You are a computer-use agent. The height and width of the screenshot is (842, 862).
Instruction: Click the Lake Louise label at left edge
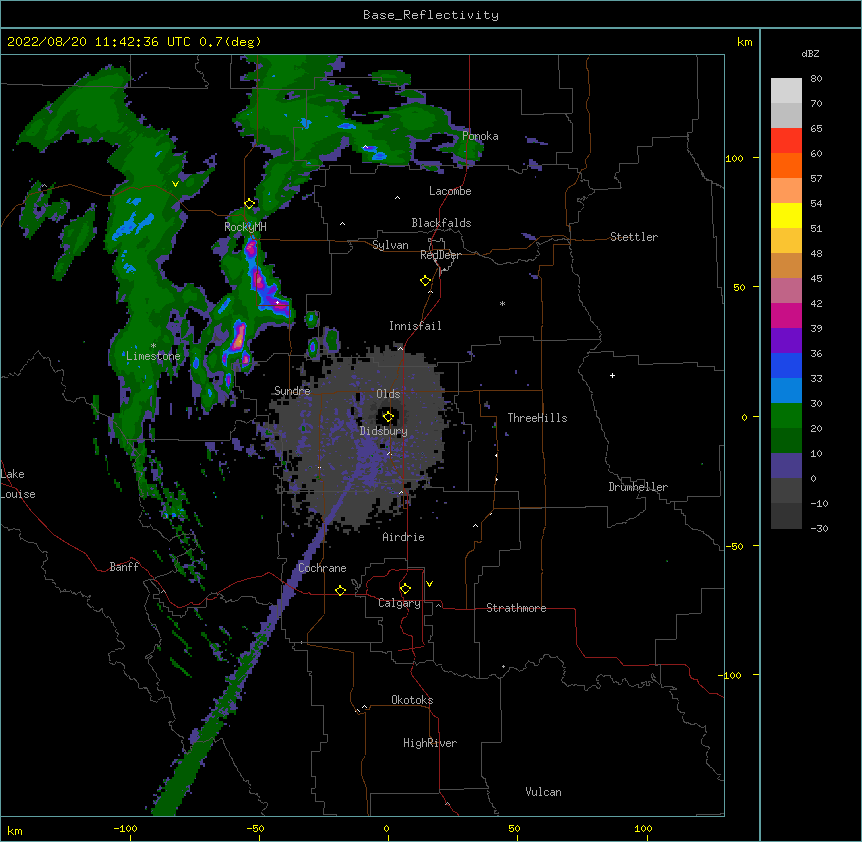pyautogui.click(x=18, y=484)
